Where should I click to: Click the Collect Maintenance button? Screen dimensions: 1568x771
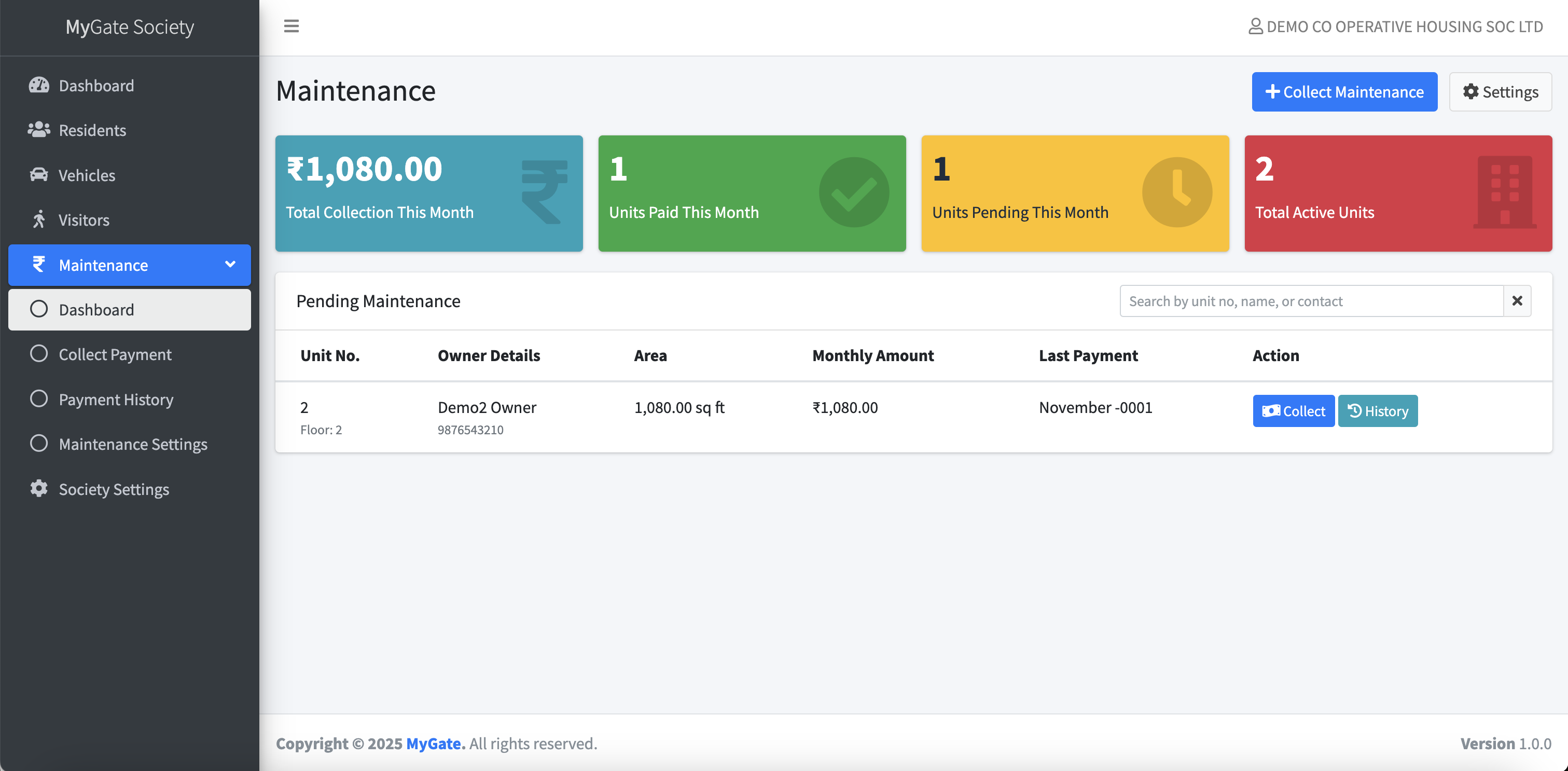click(1344, 91)
